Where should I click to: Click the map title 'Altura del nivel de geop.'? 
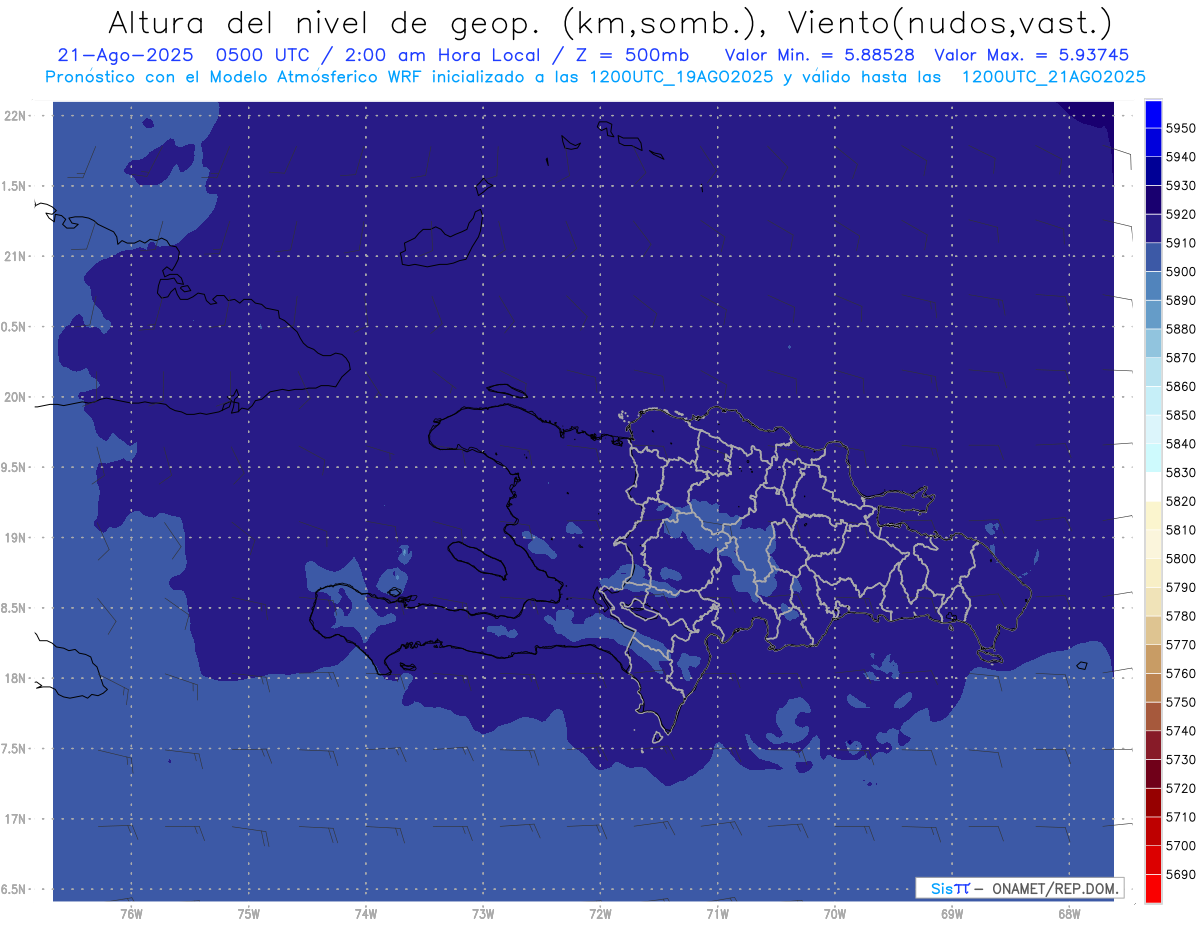[323, 22]
